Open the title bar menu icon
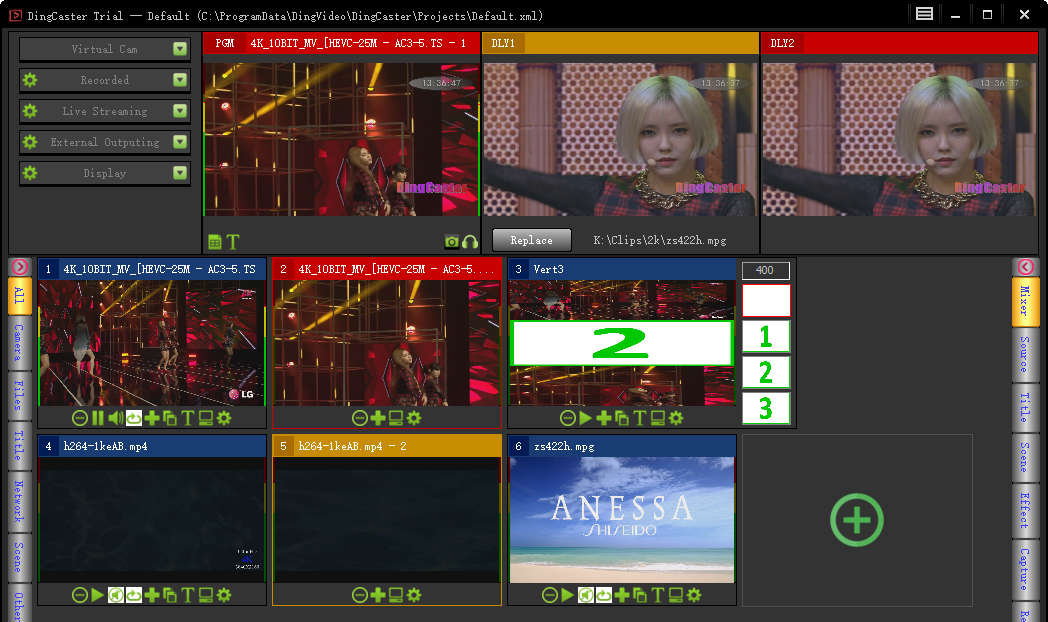Screen dimensions: 1048x622 click(924, 14)
